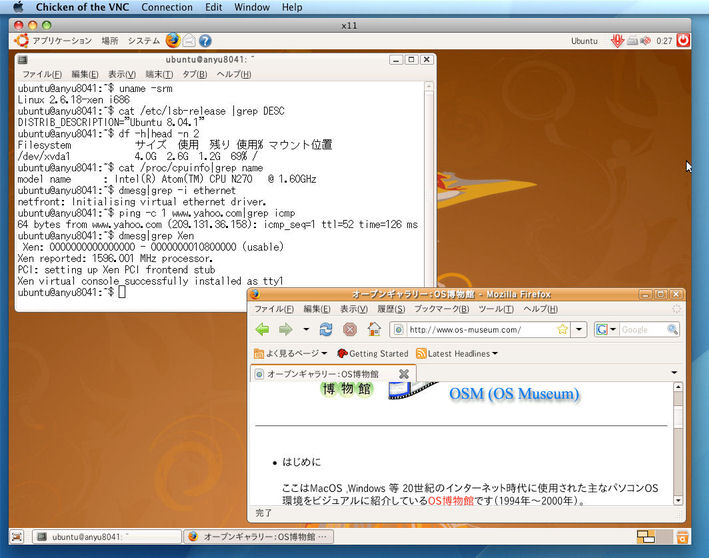Viewport: 709px width, 558px height.
Task: Open the help icon in GNOME panel
Action: [205, 41]
